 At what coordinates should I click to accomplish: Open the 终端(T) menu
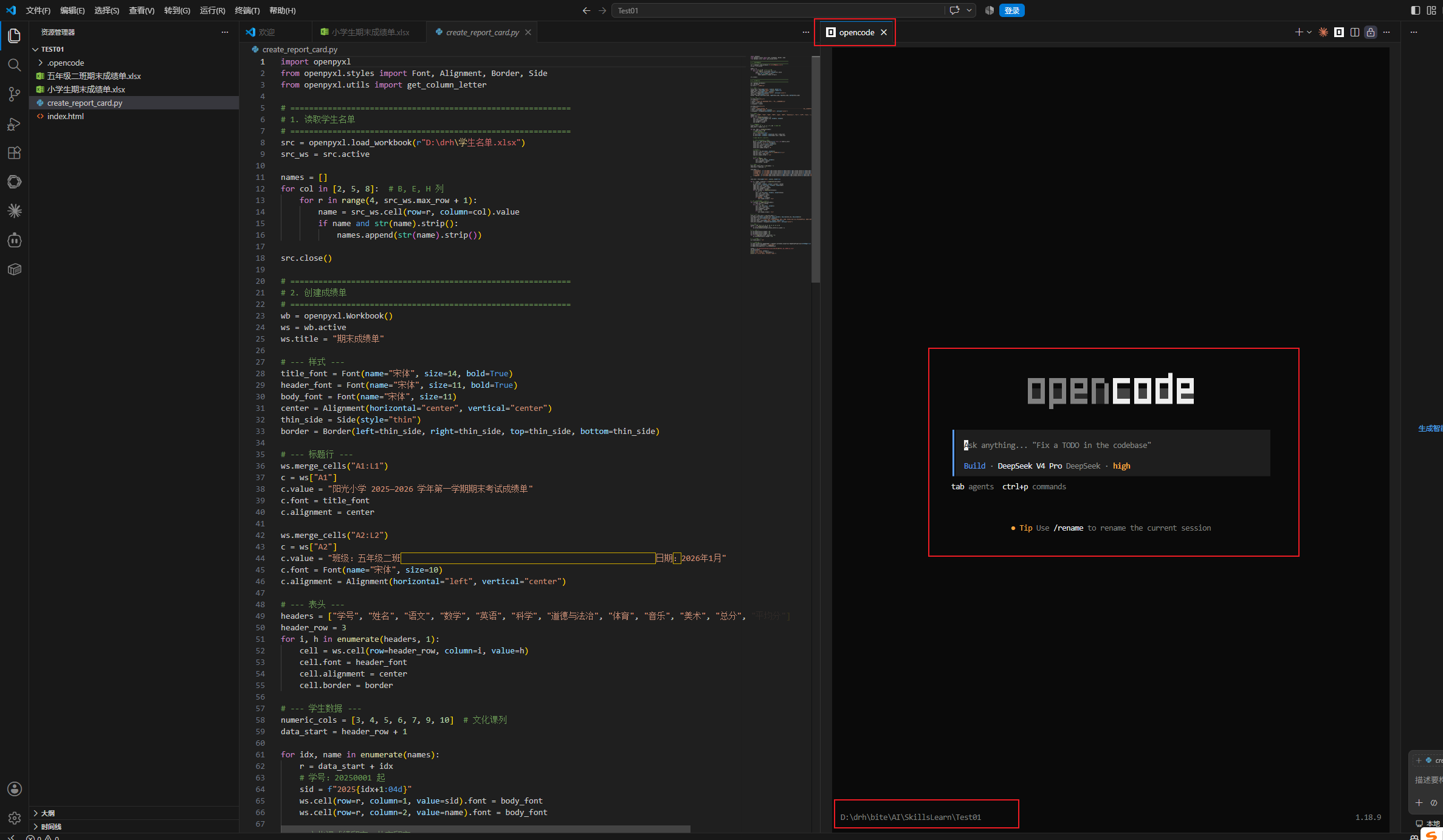tap(247, 10)
